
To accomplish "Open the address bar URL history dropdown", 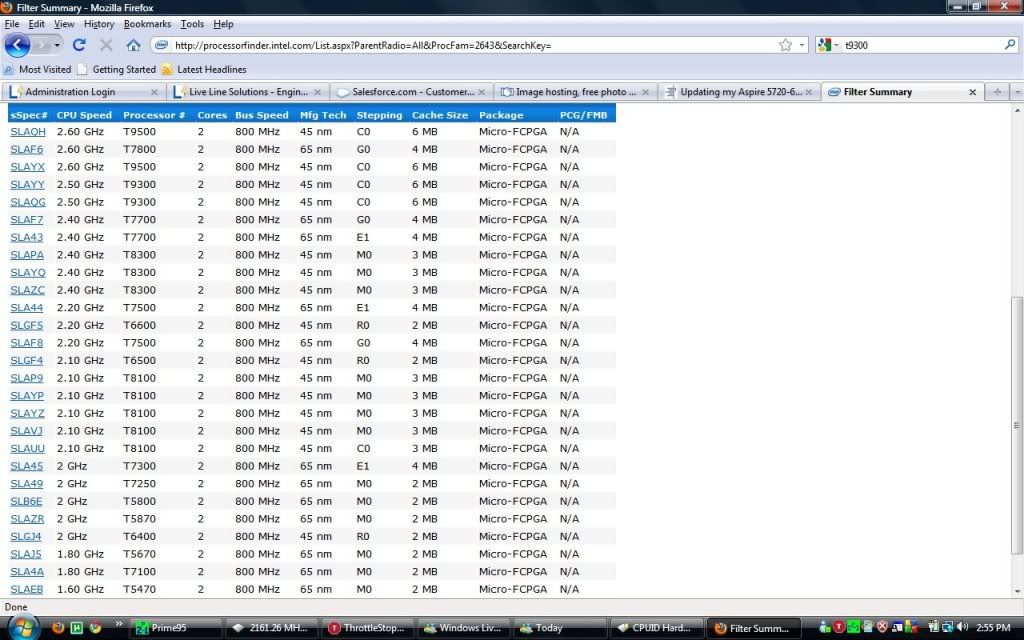I will tap(803, 45).
